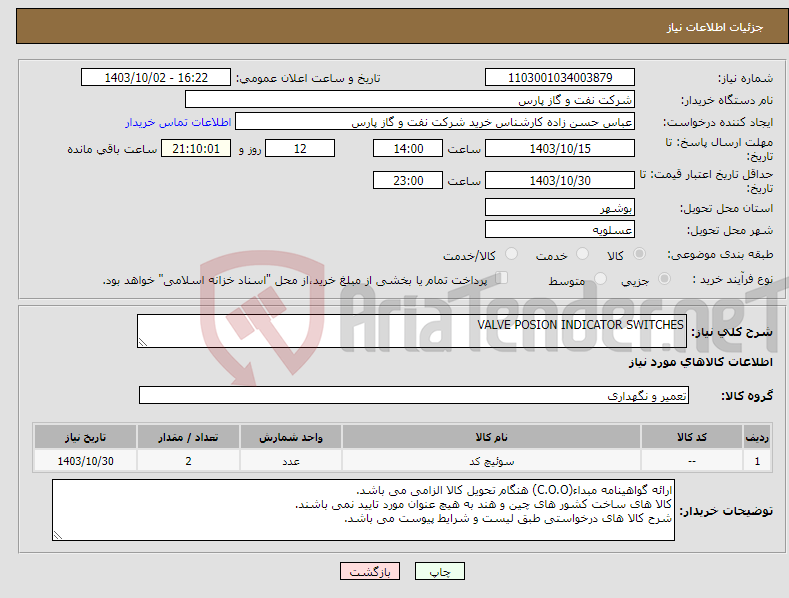
Task: Click تعداد / مقدار column header
Action: click(188, 437)
